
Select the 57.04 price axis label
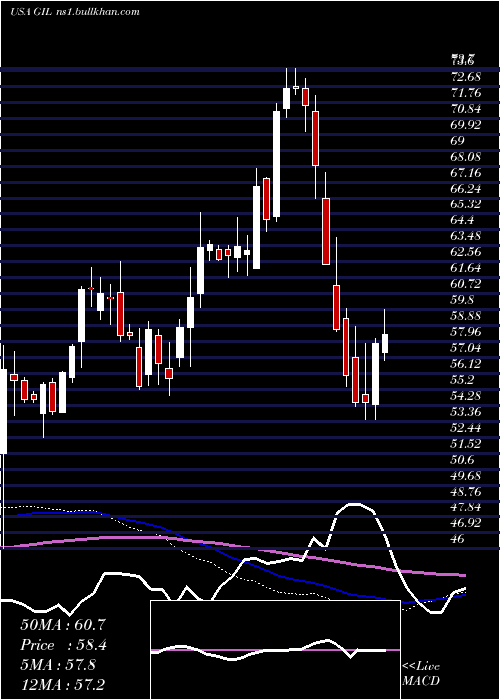point(466,347)
